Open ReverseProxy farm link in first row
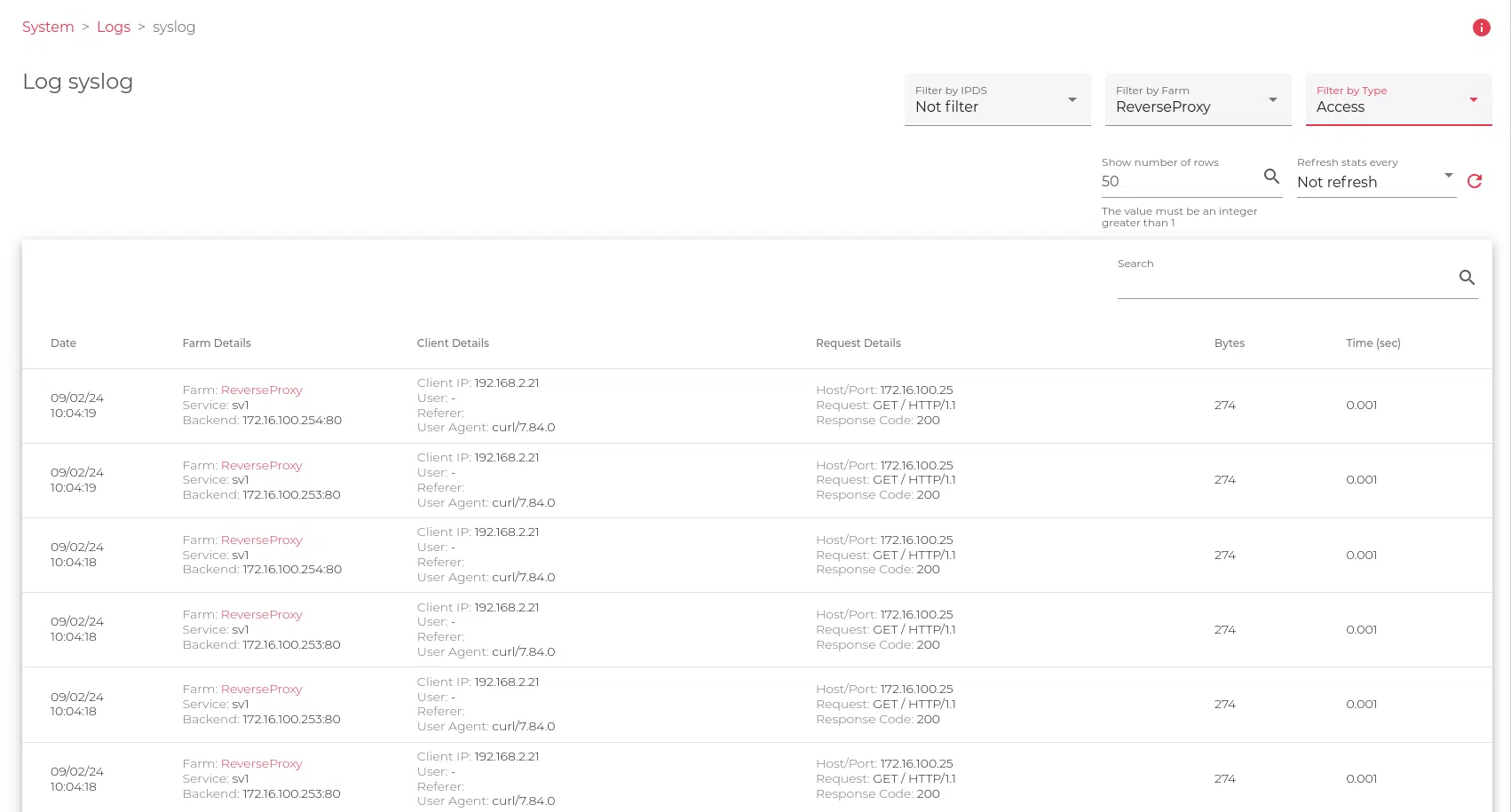The image size is (1511, 812). (x=261, y=390)
